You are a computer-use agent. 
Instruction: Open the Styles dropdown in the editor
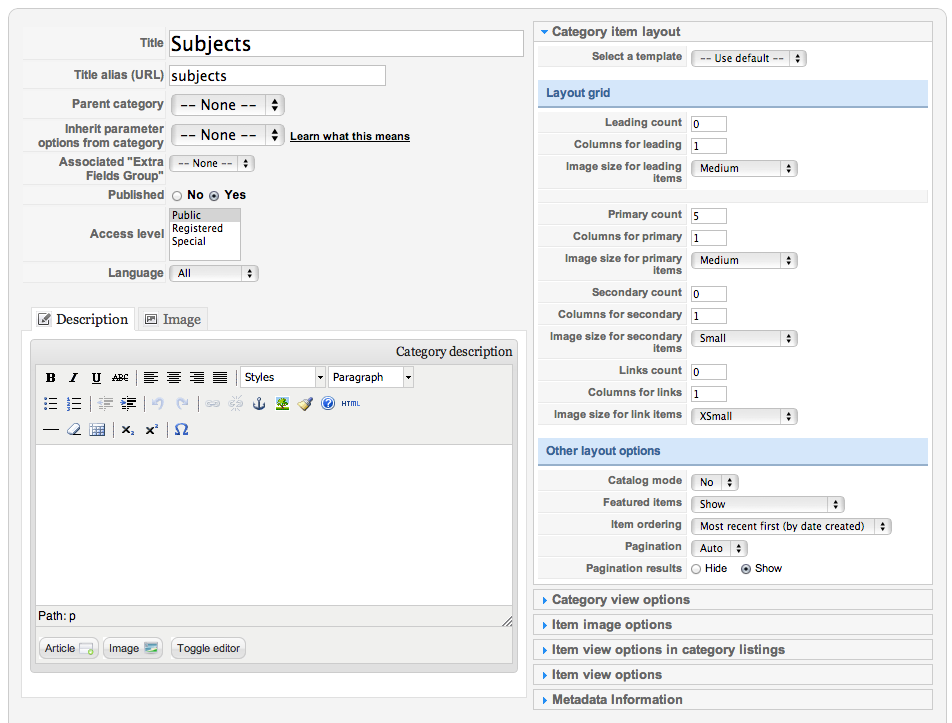(283, 378)
